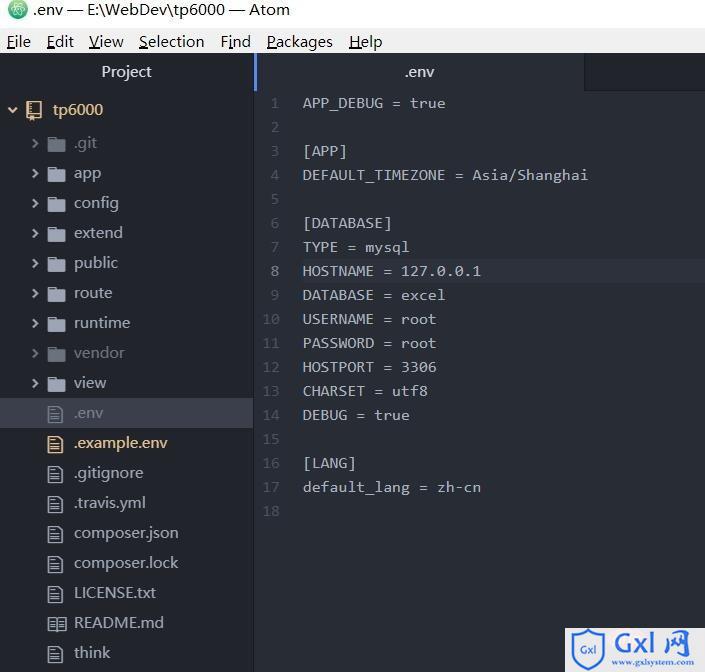Screen dimensions: 705x672
Task: Click line number 17 in gutter
Action: (x=271, y=487)
